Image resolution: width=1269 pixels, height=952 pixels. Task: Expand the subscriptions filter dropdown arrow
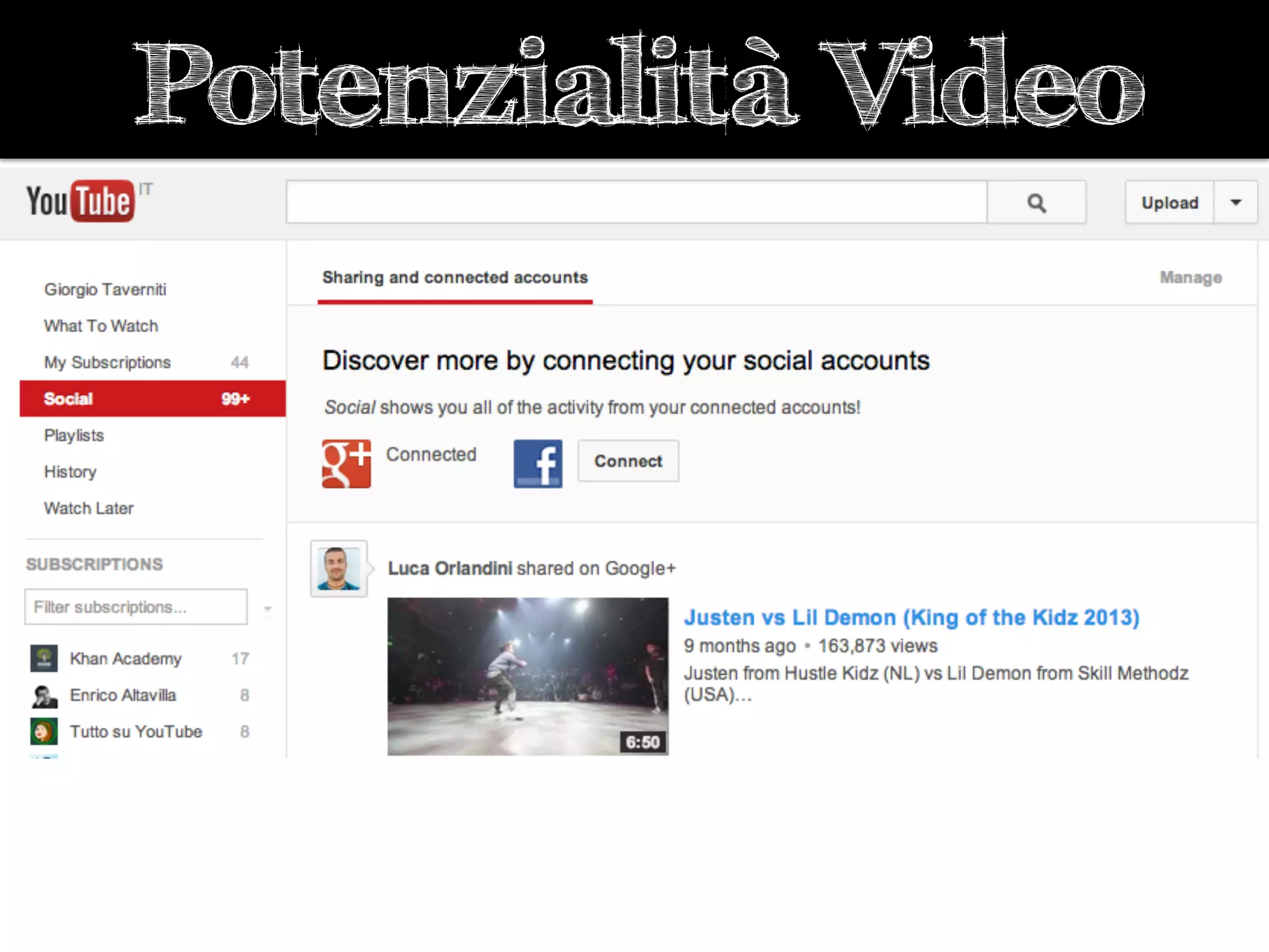point(268,608)
